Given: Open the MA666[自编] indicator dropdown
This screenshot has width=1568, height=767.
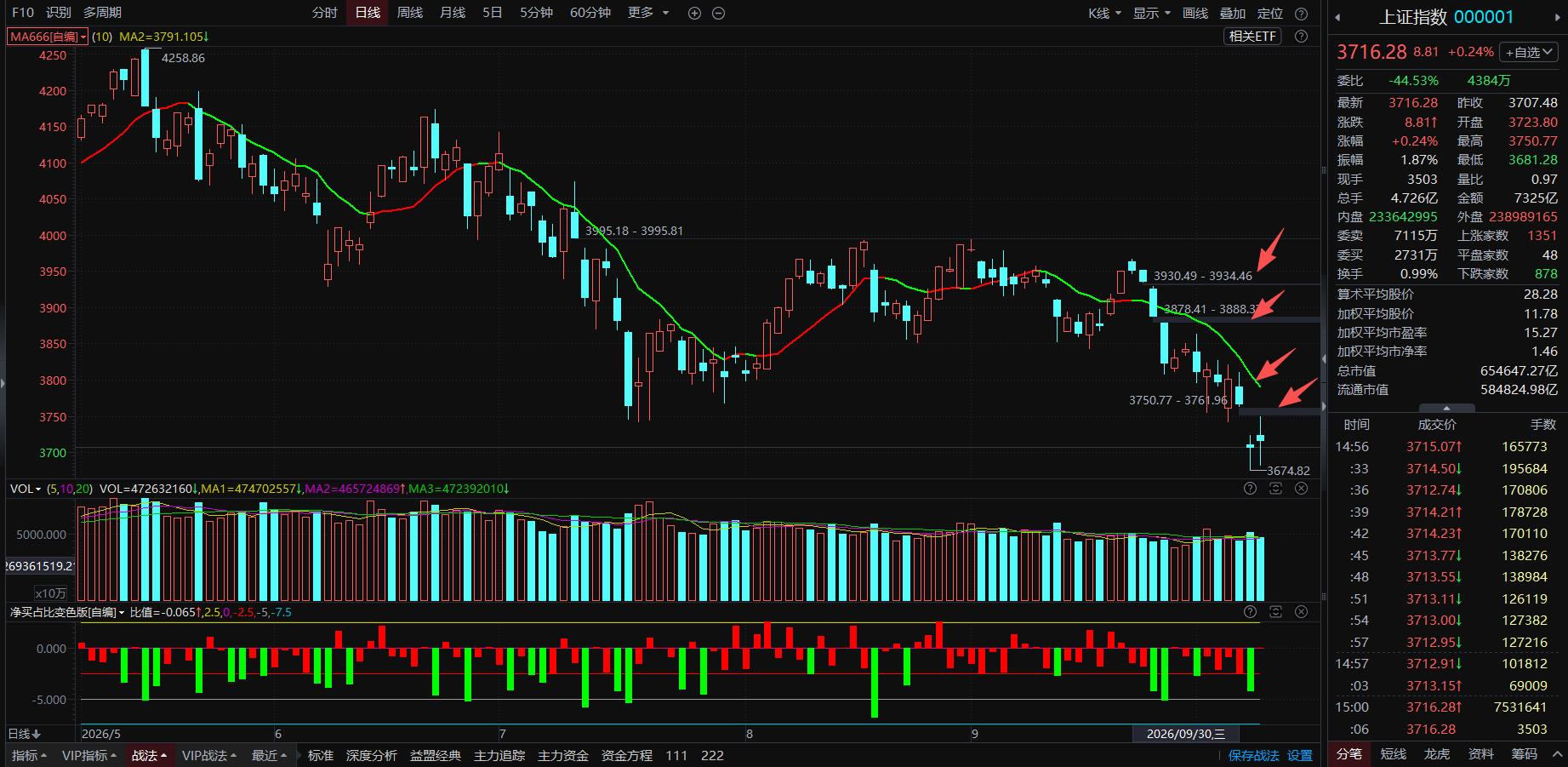Looking at the screenshot, I should coord(48,37).
